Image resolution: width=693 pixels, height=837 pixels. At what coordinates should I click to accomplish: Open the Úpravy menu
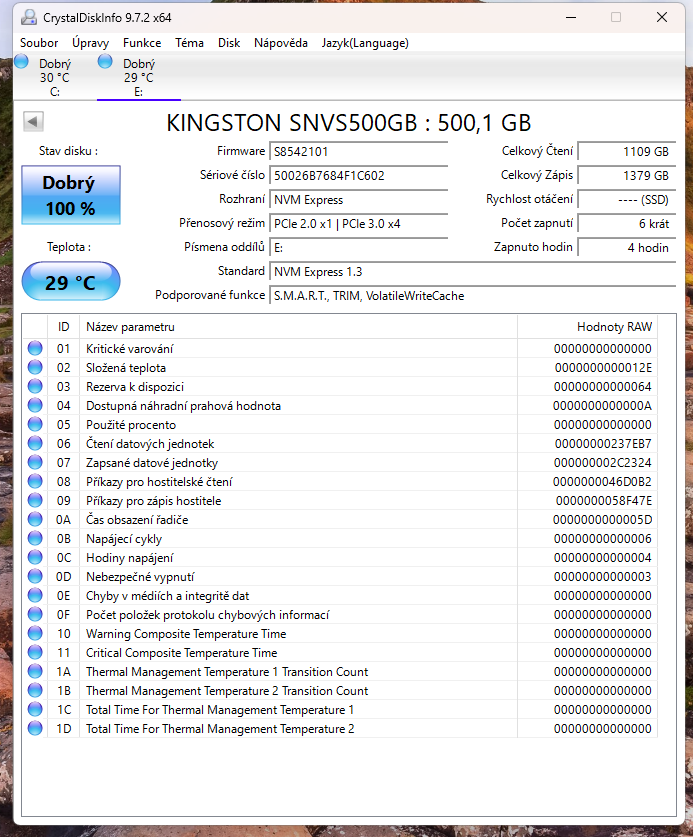(x=90, y=43)
